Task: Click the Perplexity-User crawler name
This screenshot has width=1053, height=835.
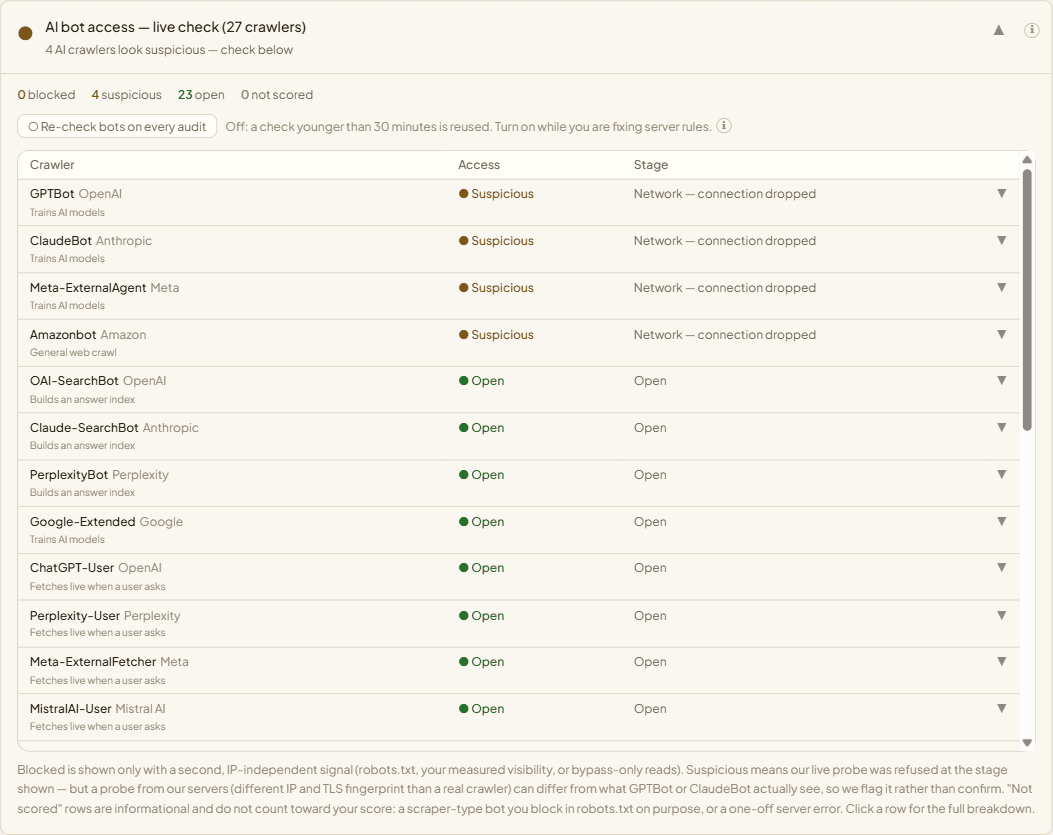Action: pos(75,615)
